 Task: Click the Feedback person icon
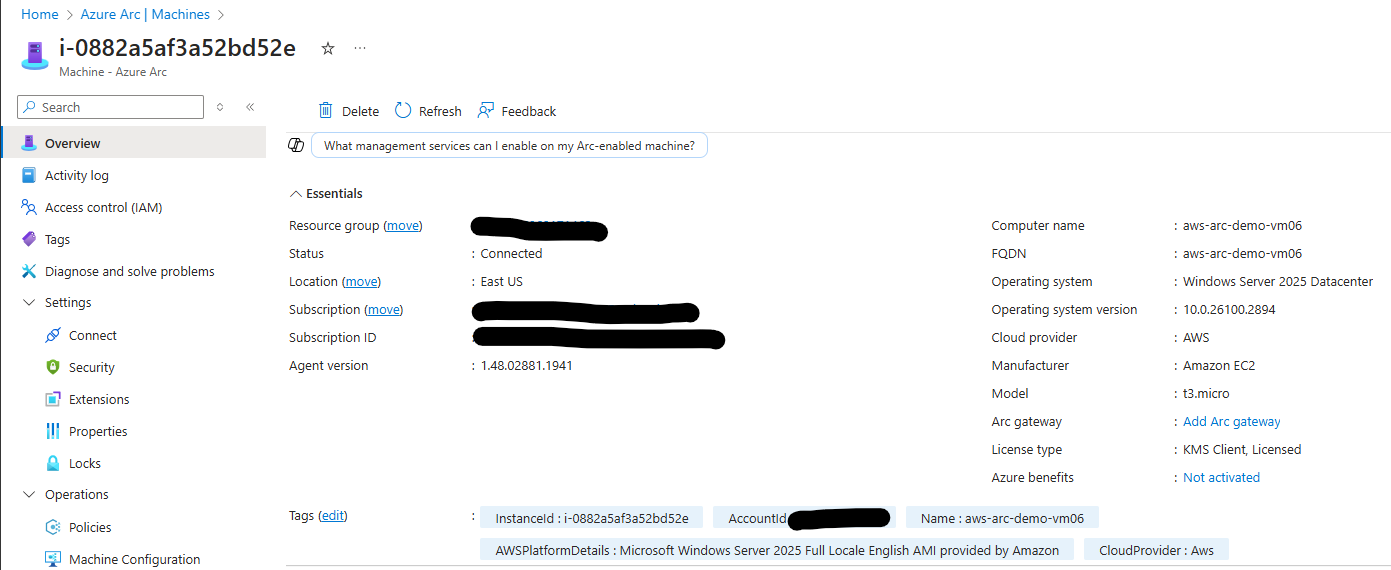pyautogui.click(x=486, y=111)
